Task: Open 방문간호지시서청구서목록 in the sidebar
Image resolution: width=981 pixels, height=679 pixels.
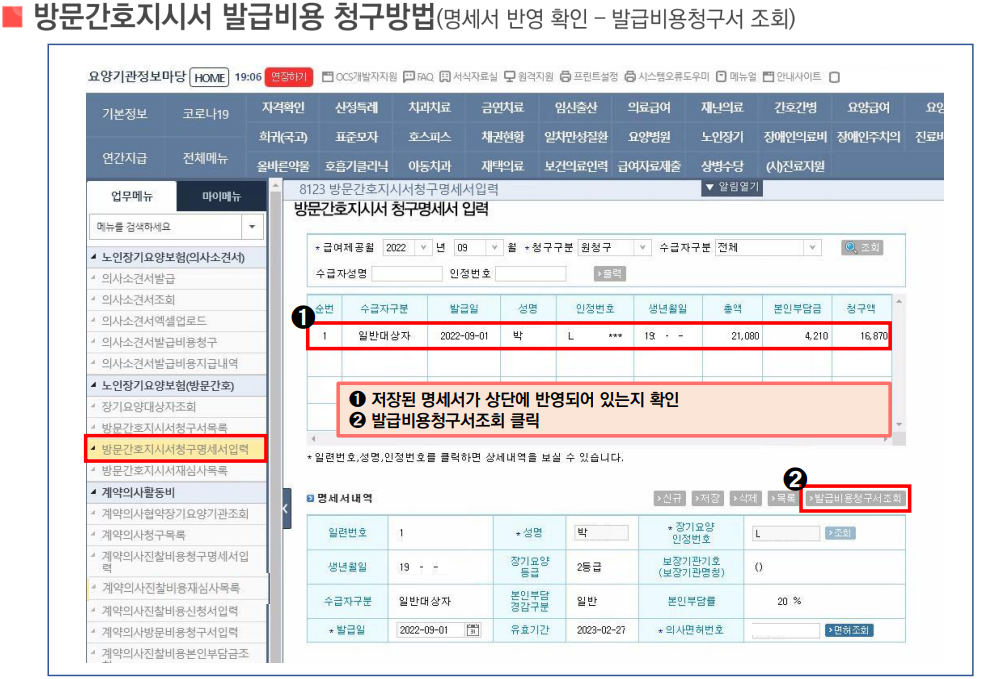Action: (165, 428)
